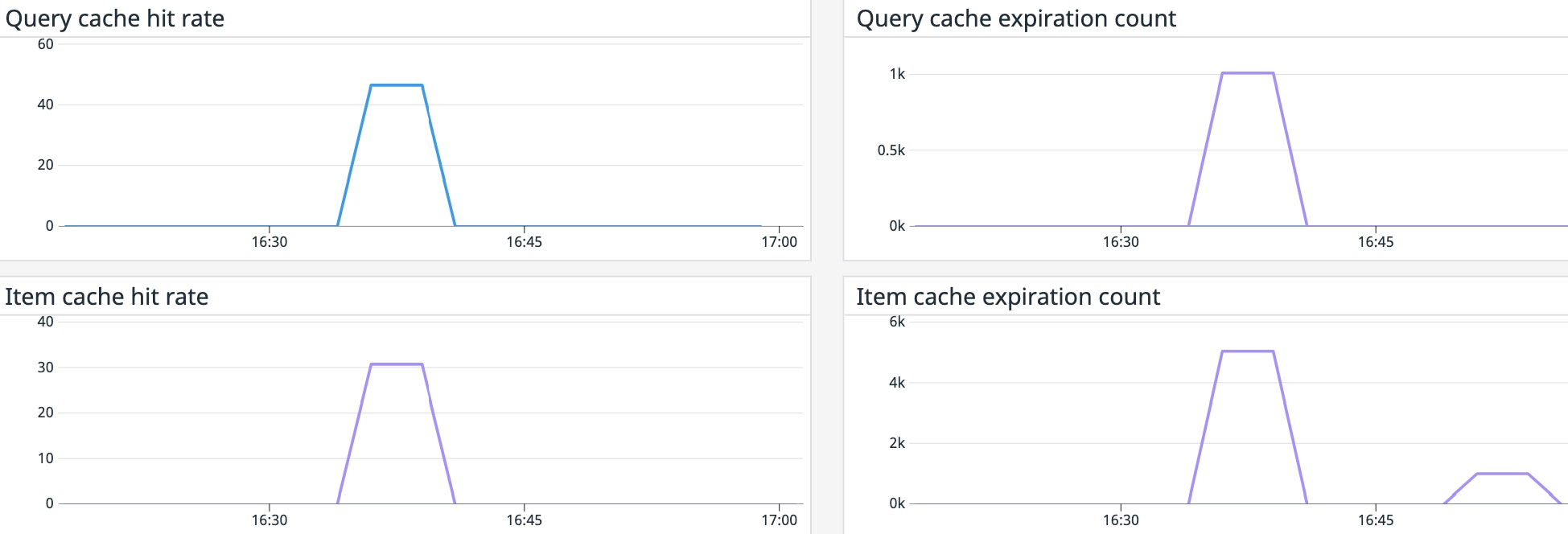The image size is (1568, 534).
Task: Click the "Query cache hit rate" panel title
Action: [x=115, y=18]
